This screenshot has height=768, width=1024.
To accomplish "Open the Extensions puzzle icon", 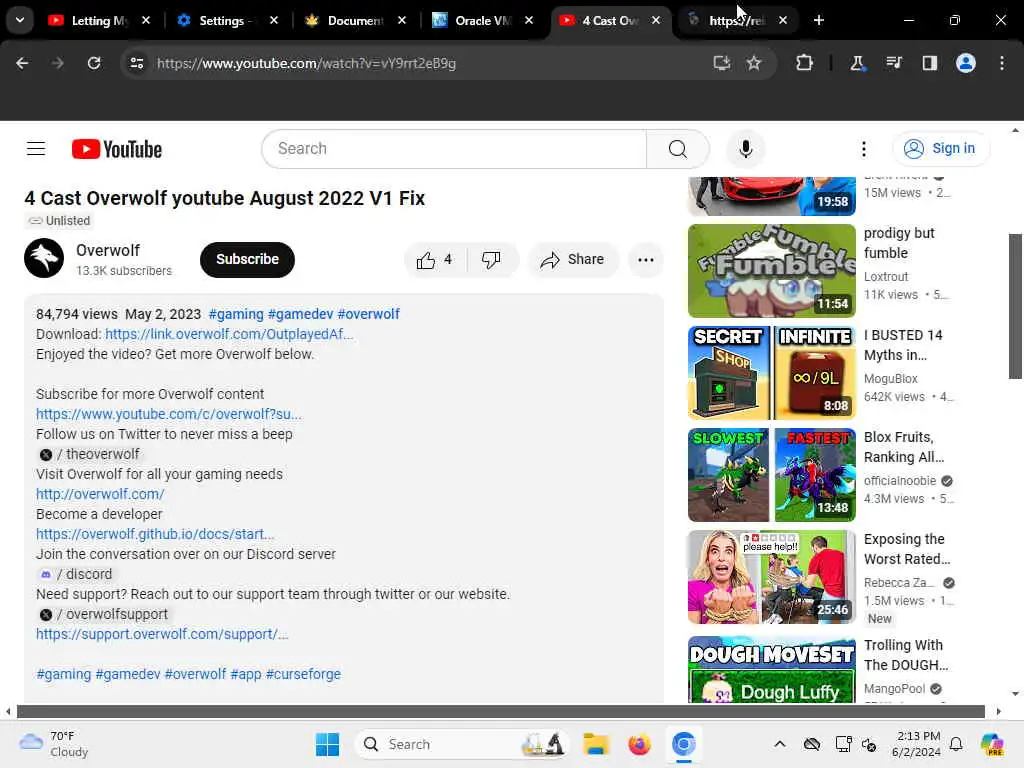I will [805, 63].
